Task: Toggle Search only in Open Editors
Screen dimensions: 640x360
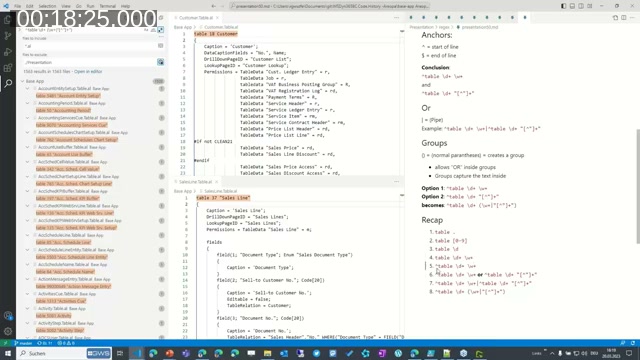Action: coord(160,46)
